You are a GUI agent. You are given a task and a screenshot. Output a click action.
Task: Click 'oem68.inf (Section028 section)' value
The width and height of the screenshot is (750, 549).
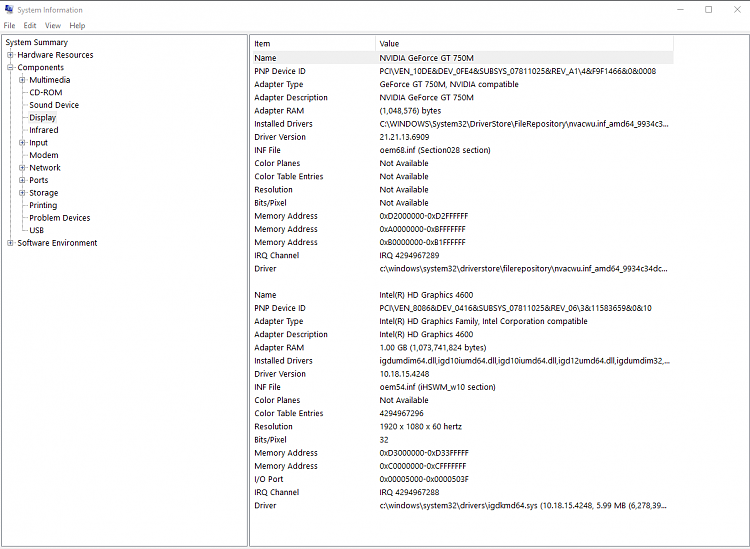pyautogui.click(x=435, y=150)
